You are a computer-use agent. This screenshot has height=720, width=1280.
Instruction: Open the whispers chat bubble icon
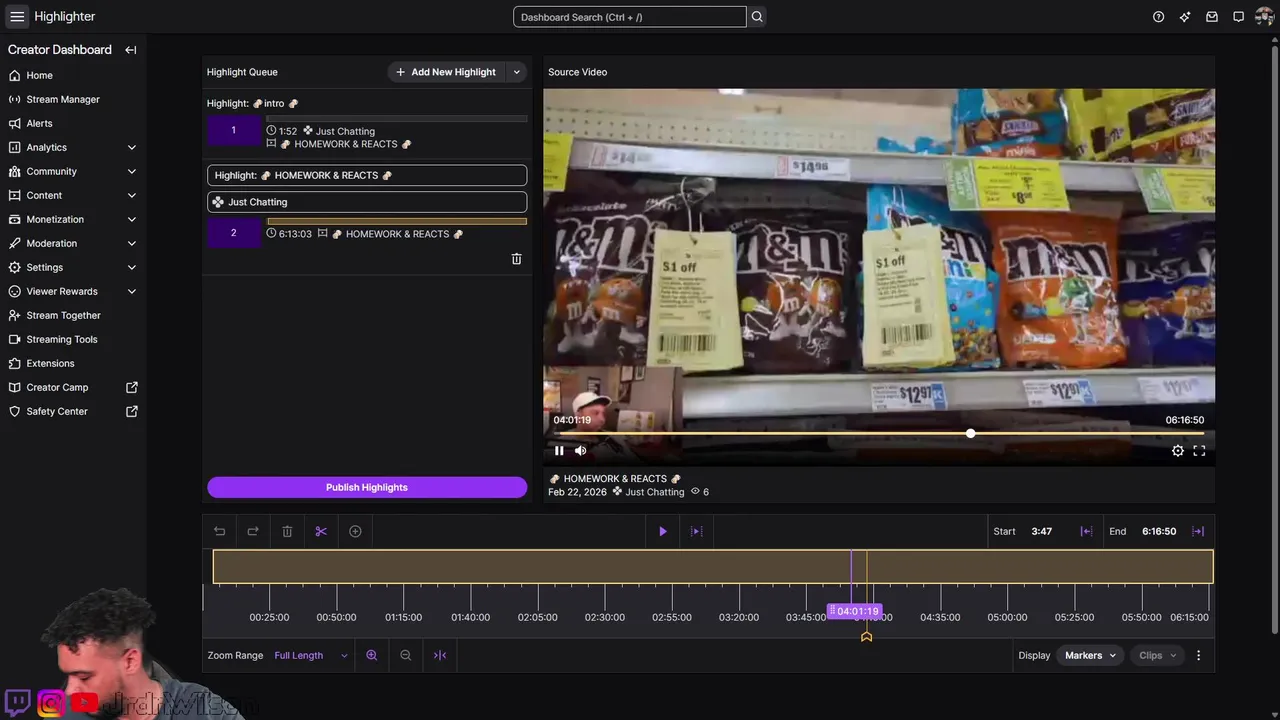tap(1238, 17)
